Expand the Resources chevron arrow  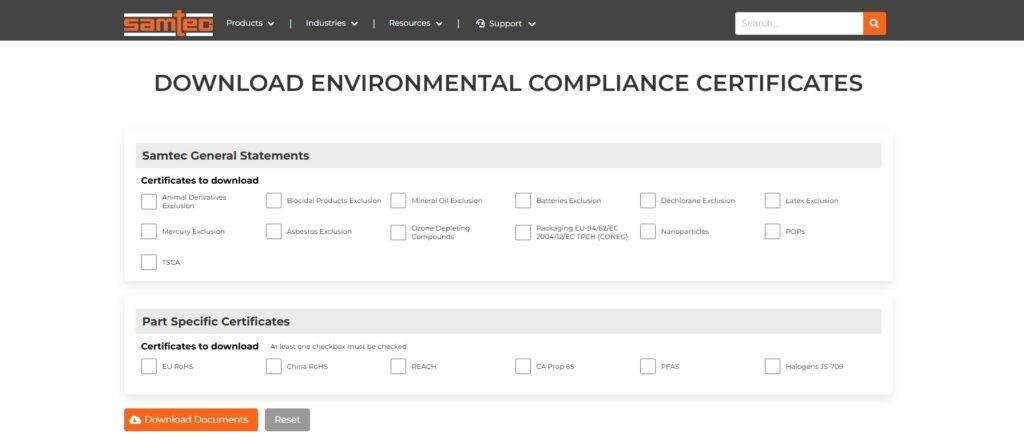tap(439, 24)
